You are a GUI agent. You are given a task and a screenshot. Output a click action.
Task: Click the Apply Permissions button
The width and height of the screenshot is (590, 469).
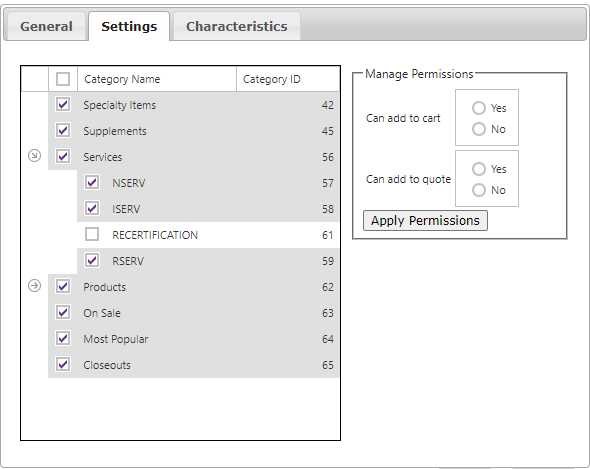click(425, 221)
